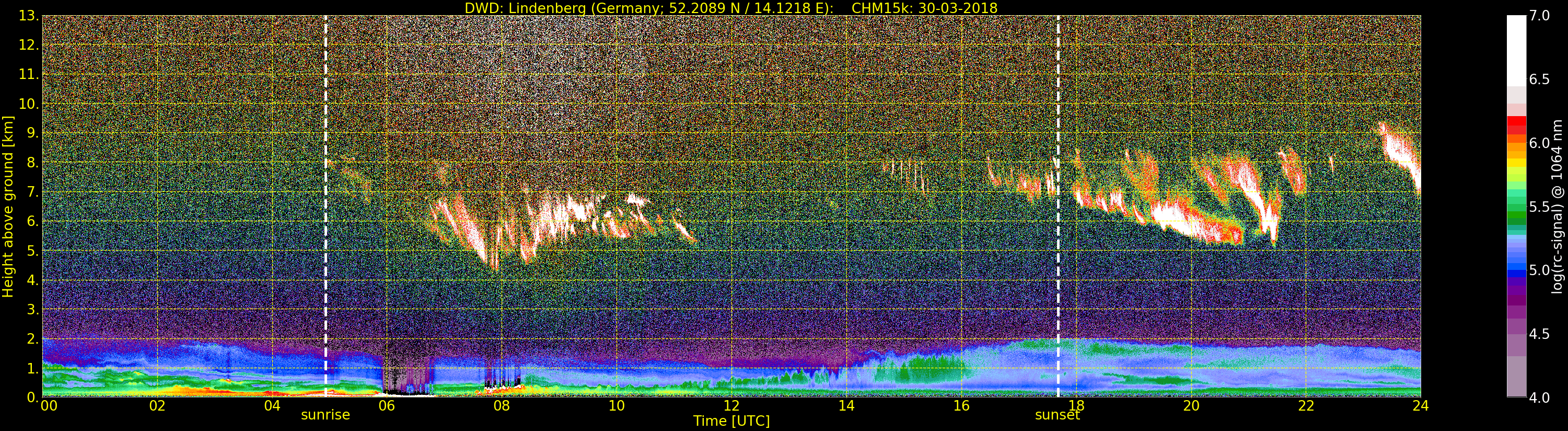Screen dimensions: 1568x431
Task: Click the '7.0' colorbar tick
Action: [1539, 16]
